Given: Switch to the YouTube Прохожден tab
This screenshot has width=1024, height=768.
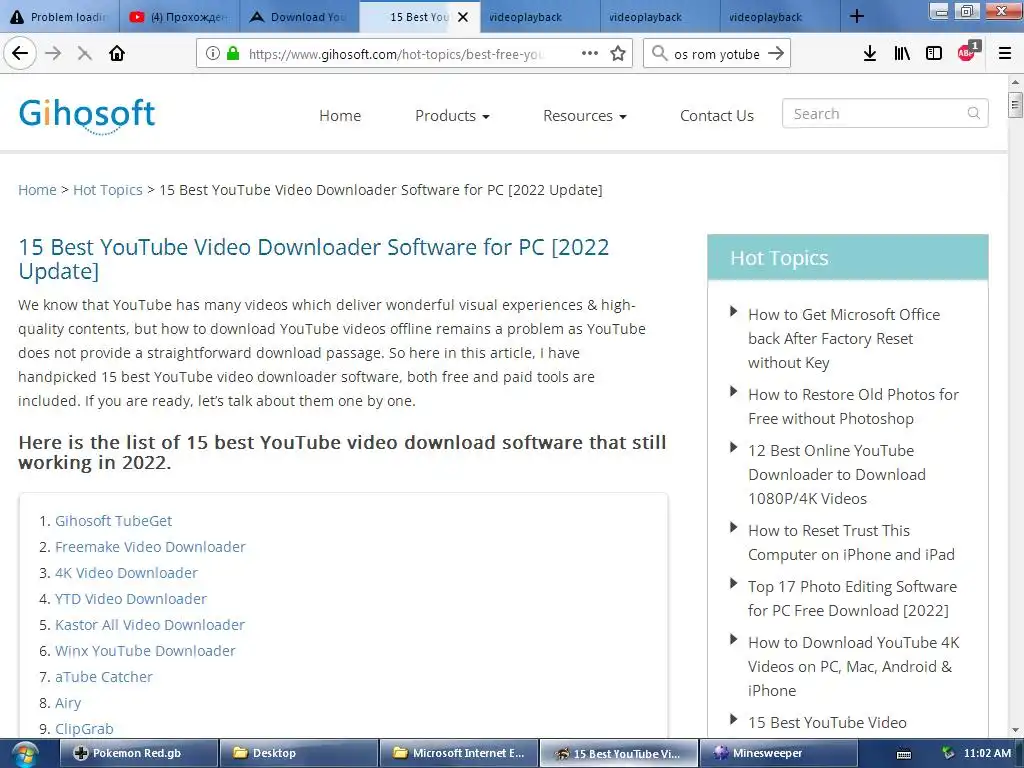Looking at the screenshot, I should click(180, 17).
